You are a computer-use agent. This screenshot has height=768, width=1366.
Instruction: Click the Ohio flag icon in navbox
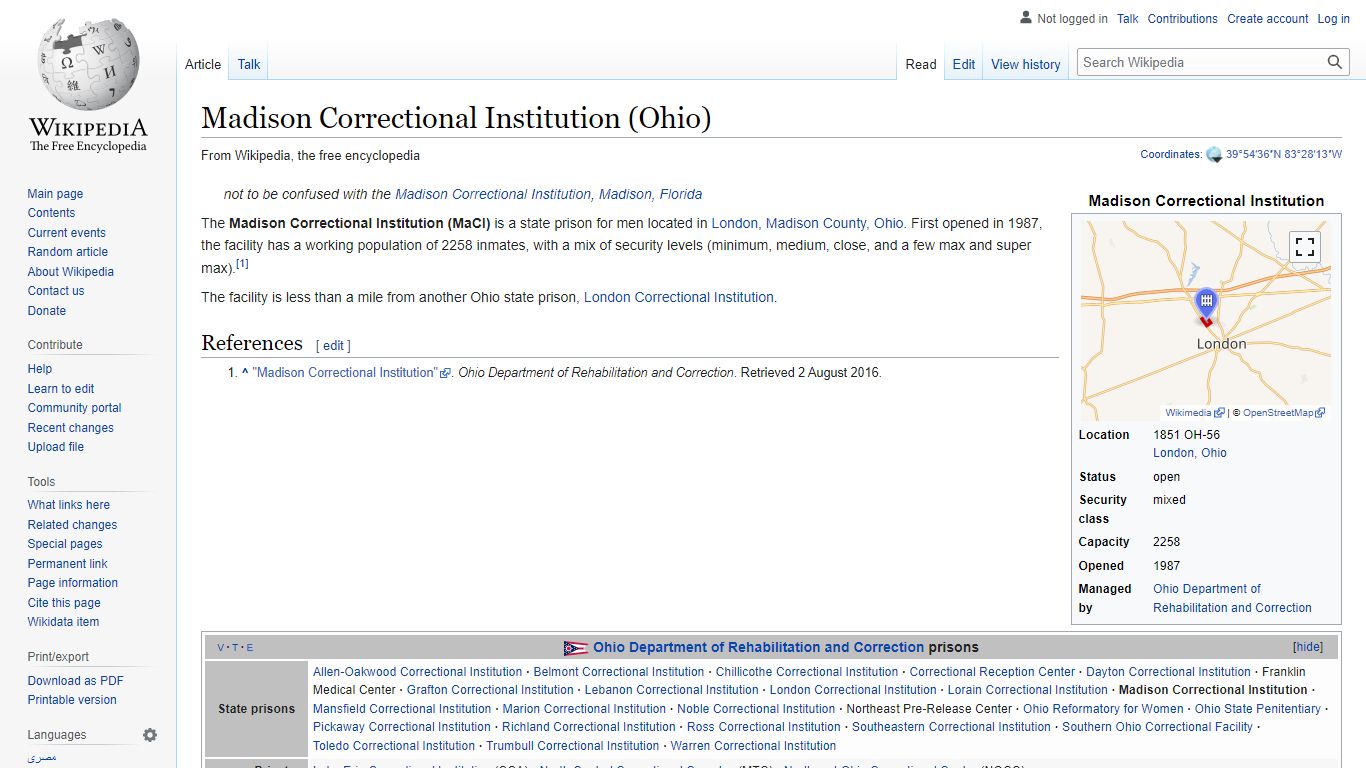click(576, 648)
